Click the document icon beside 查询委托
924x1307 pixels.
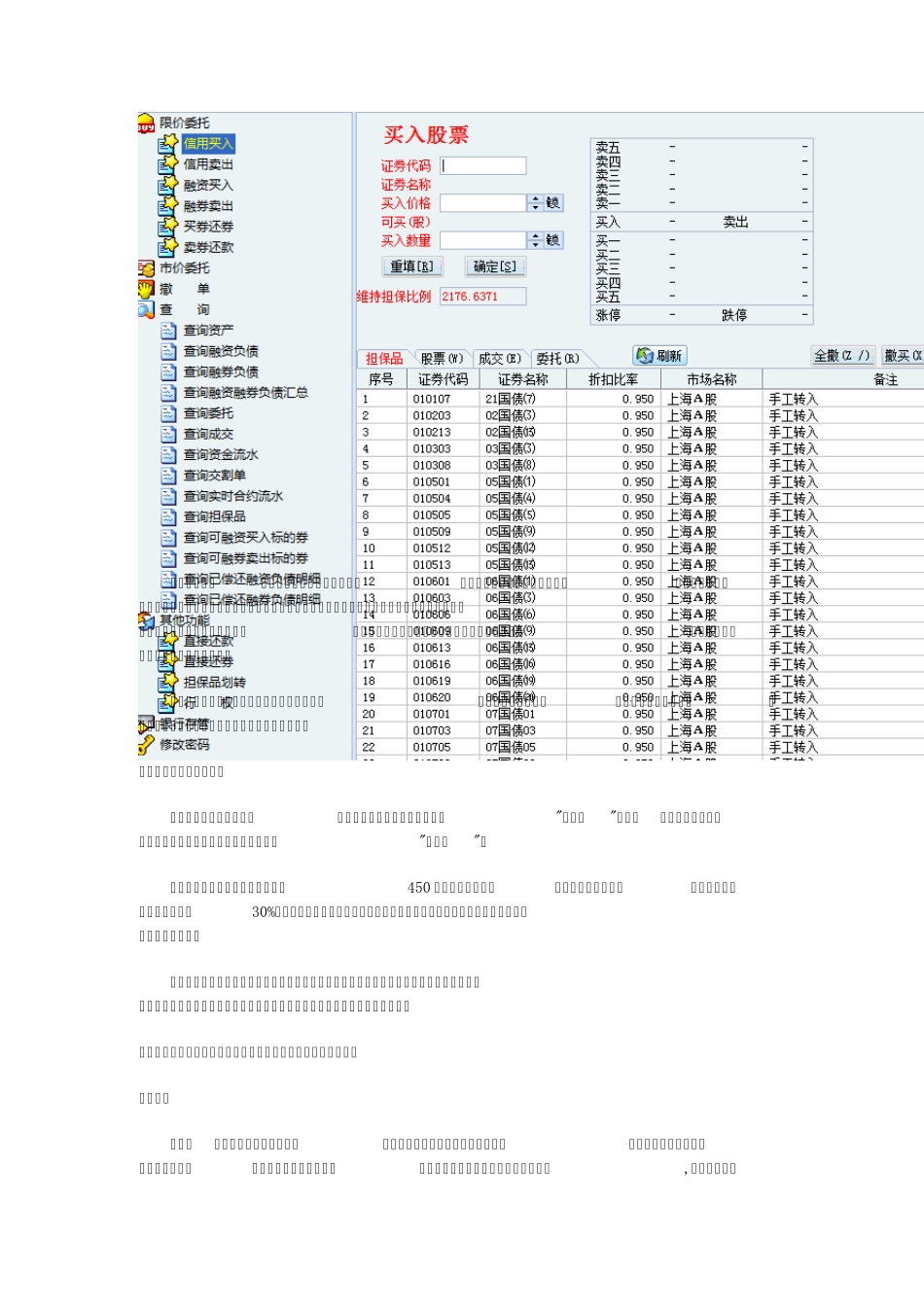(168, 413)
